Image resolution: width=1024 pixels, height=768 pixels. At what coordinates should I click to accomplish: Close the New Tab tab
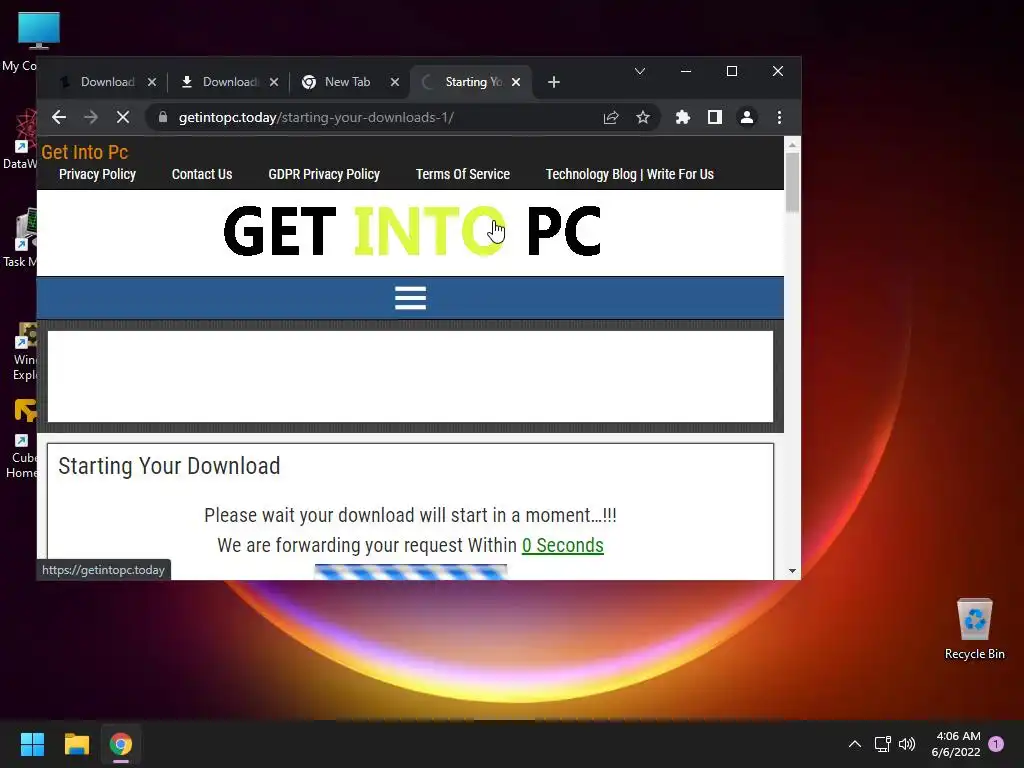point(394,82)
